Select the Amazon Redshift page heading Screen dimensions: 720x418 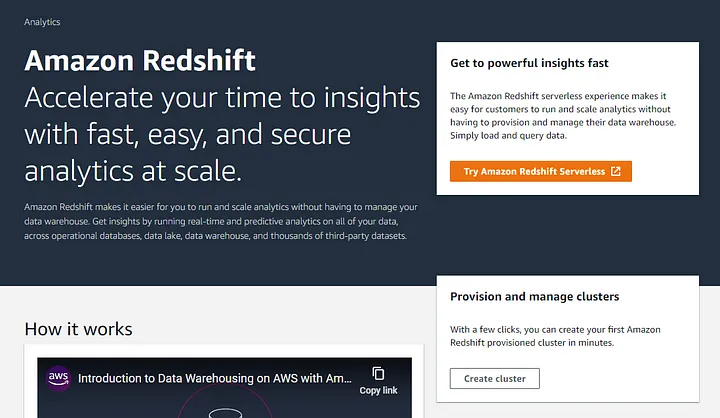pyautogui.click(x=140, y=61)
